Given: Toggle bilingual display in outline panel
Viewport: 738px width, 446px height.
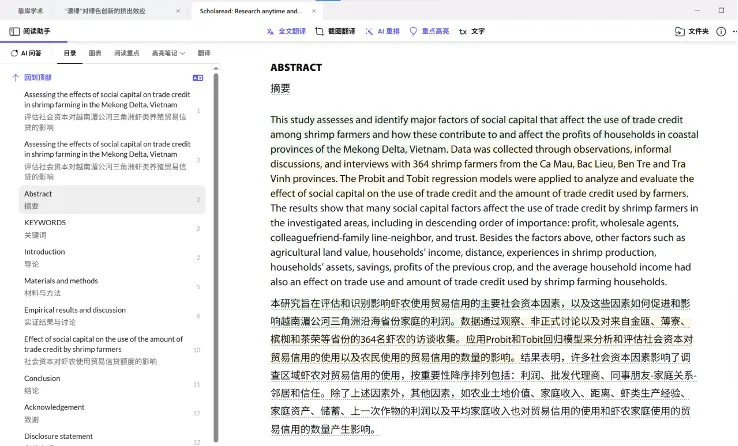Looking at the screenshot, I should pos(197,77).
